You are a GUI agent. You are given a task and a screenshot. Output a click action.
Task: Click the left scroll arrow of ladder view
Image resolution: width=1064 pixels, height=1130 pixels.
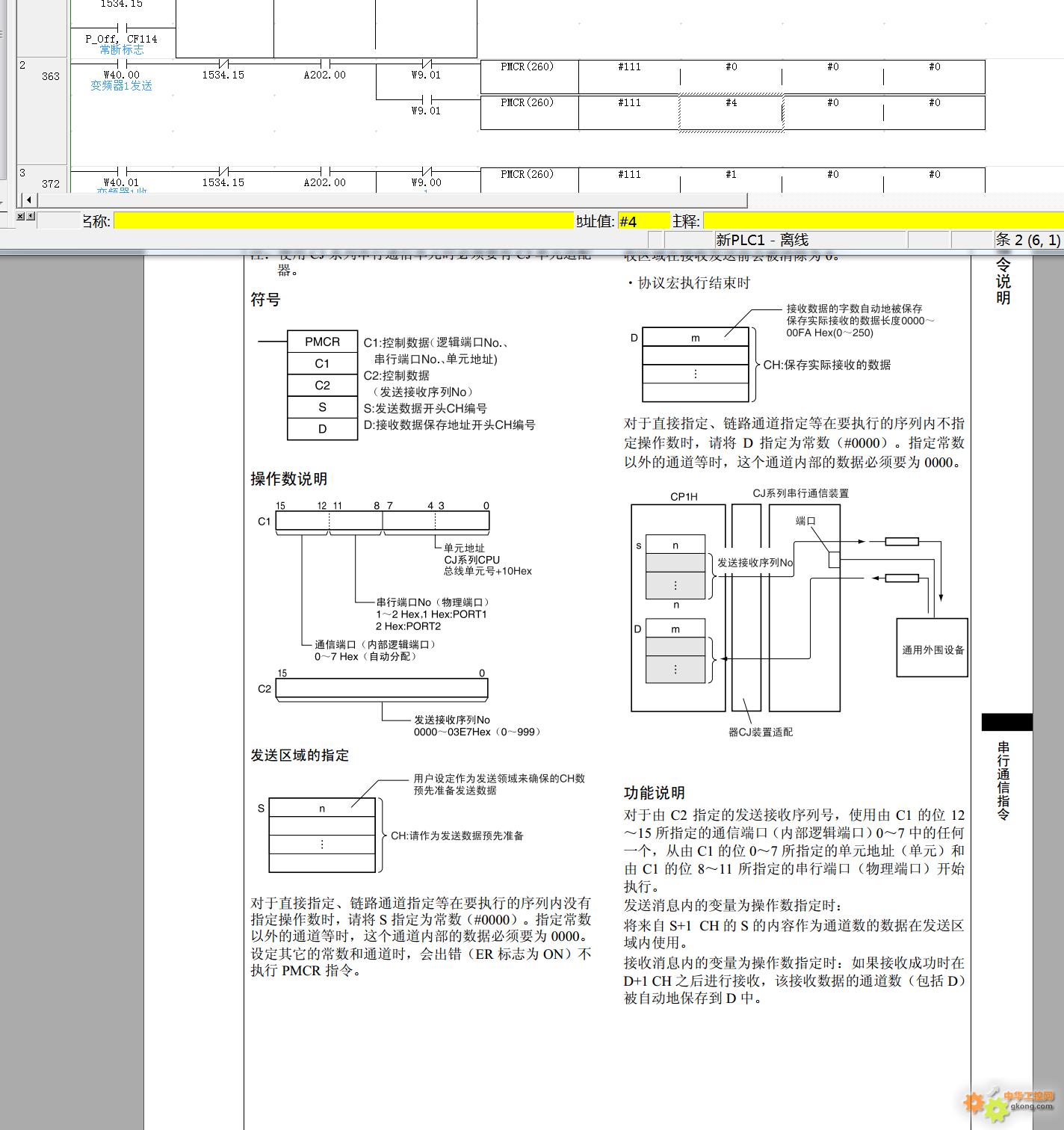[28, 200]
